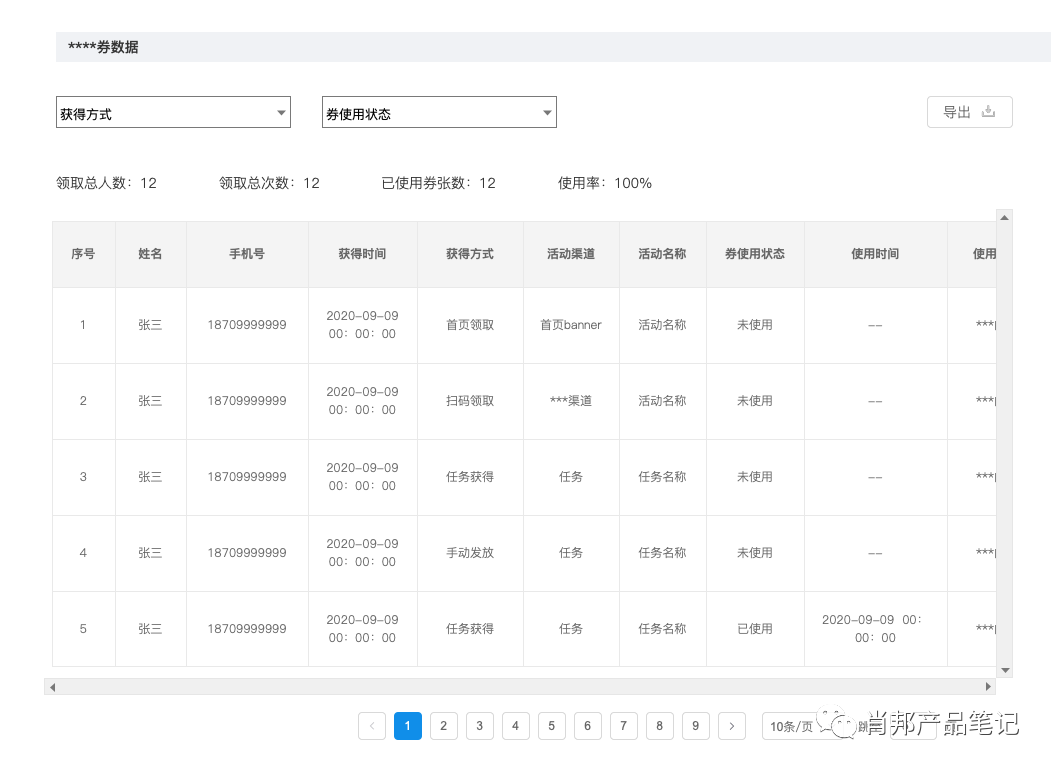Click the 未使用 status in row 4

(x=755, y=553)
